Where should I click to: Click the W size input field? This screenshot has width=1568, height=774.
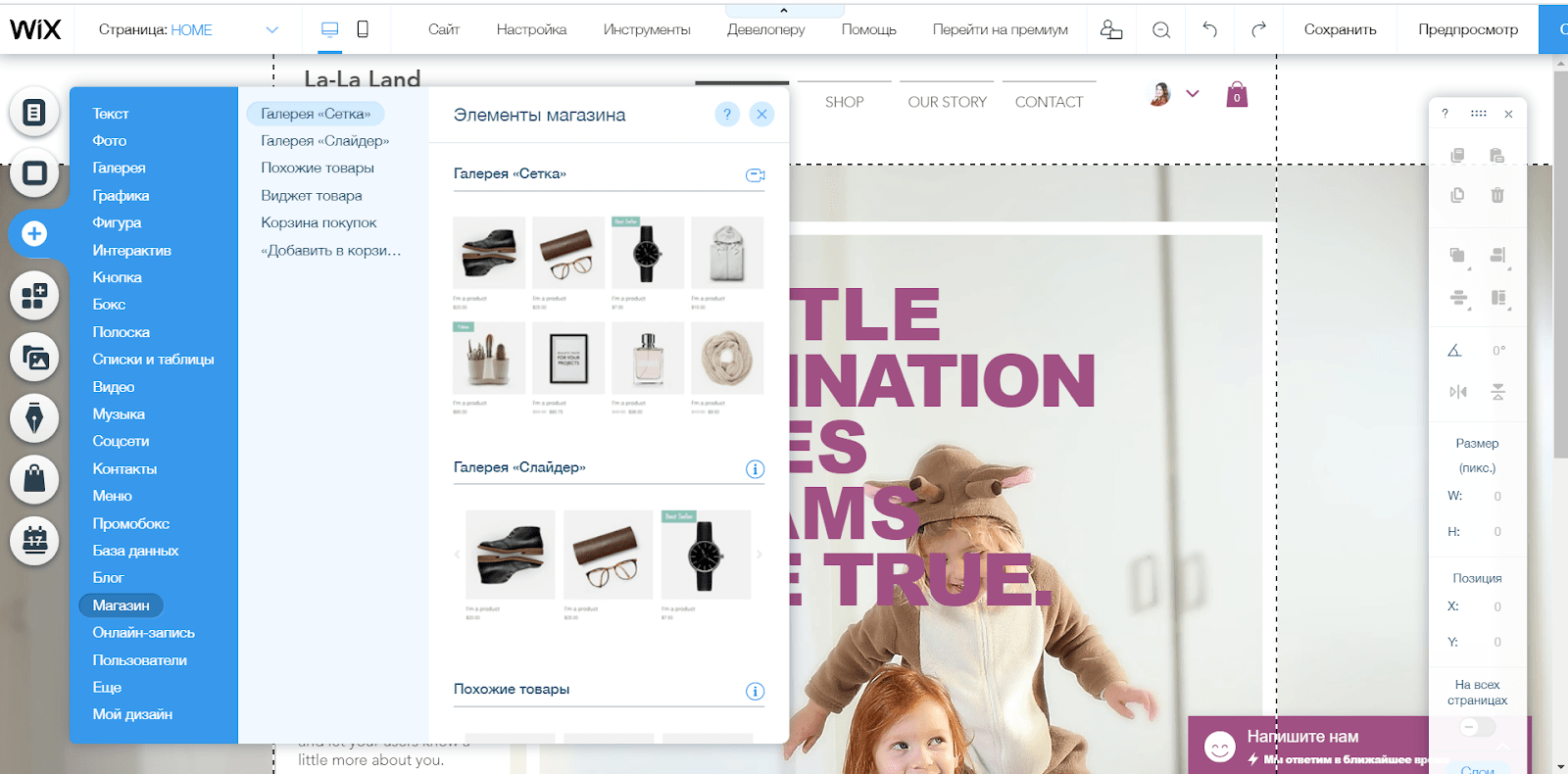click(x=1496, y=496)
